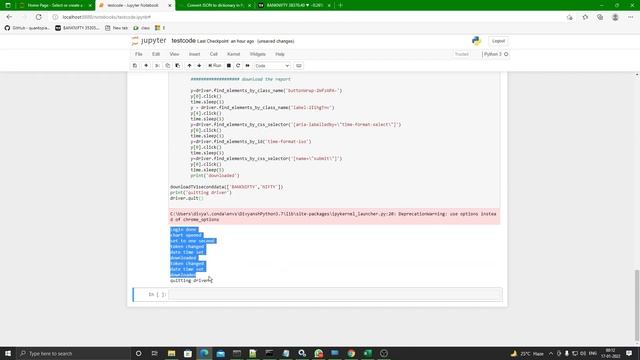Open the File menu

tap(139, 54)
